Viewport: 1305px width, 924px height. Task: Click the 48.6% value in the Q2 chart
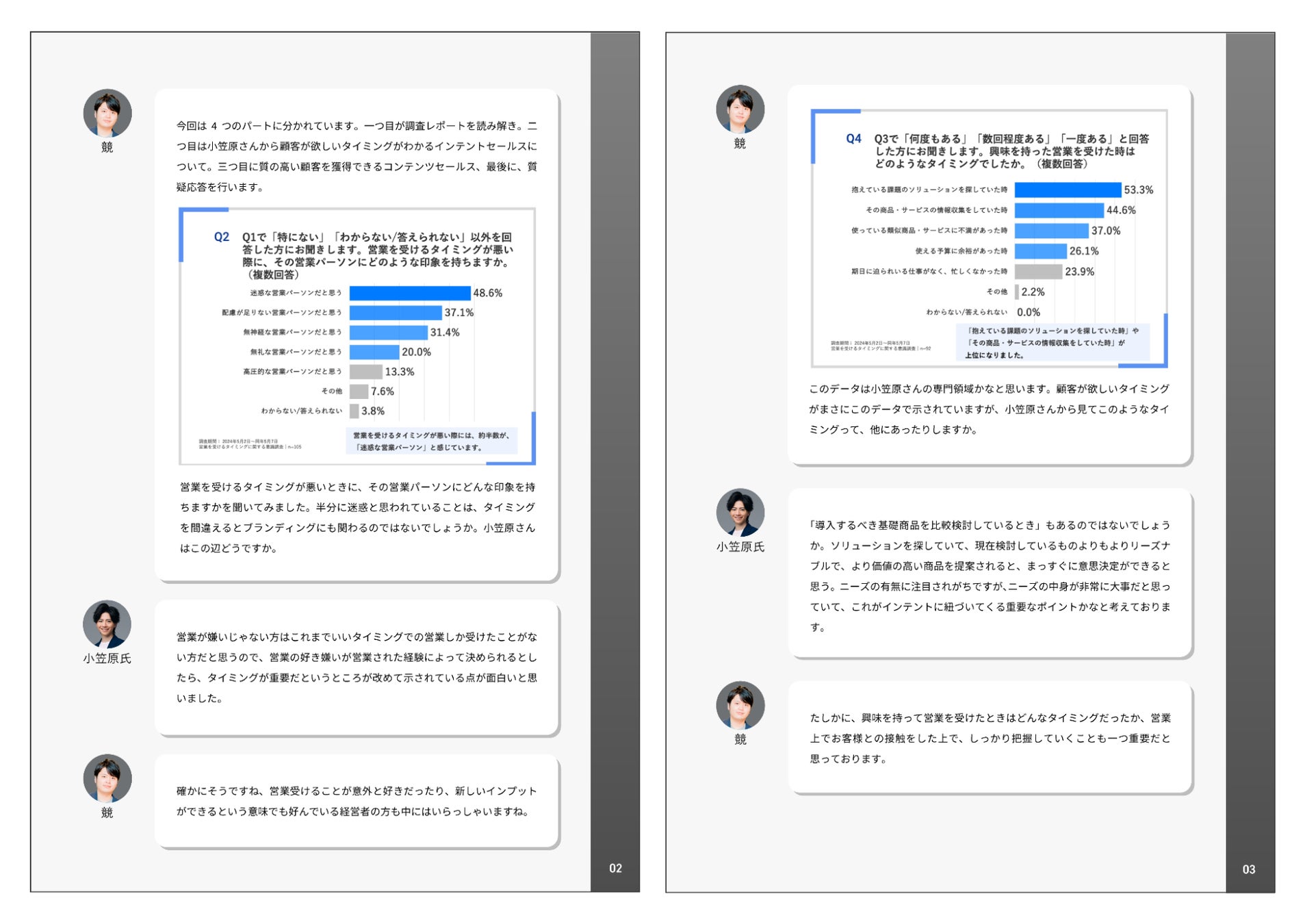pyautogui.click(x=488, y=293)
